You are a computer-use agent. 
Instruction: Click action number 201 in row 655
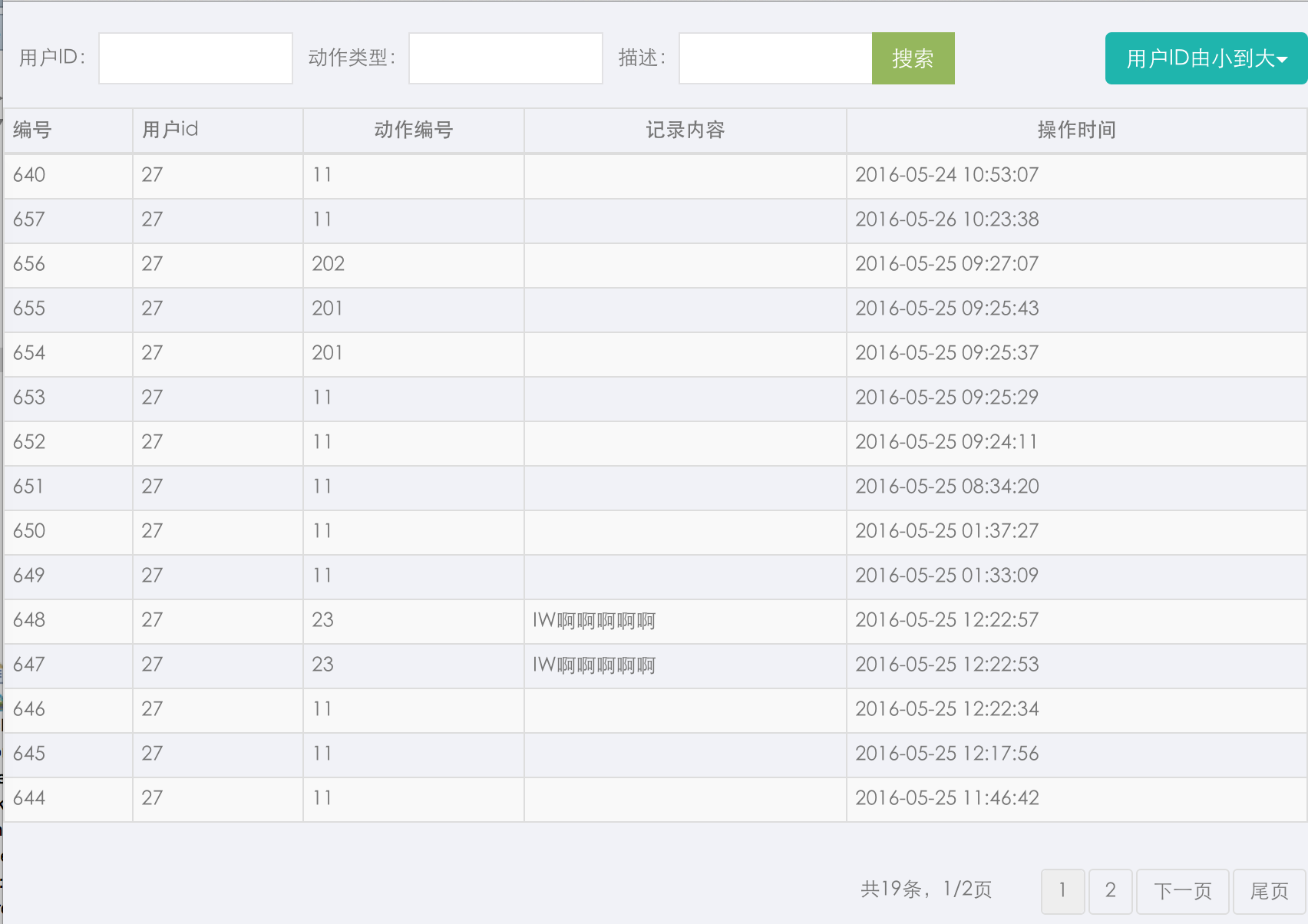click(x=327, y=309)
